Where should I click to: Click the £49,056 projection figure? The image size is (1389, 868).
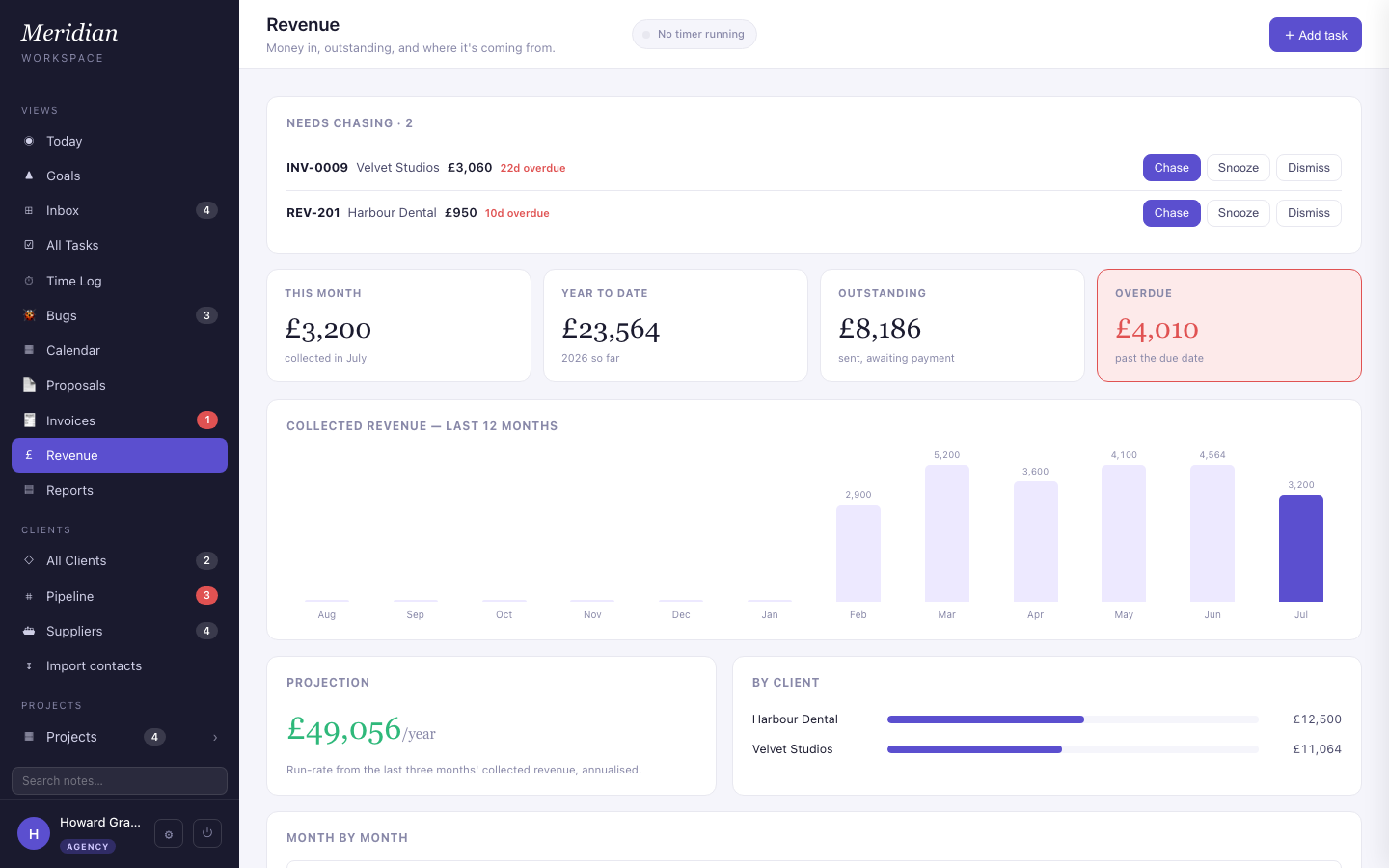point(344,729)
